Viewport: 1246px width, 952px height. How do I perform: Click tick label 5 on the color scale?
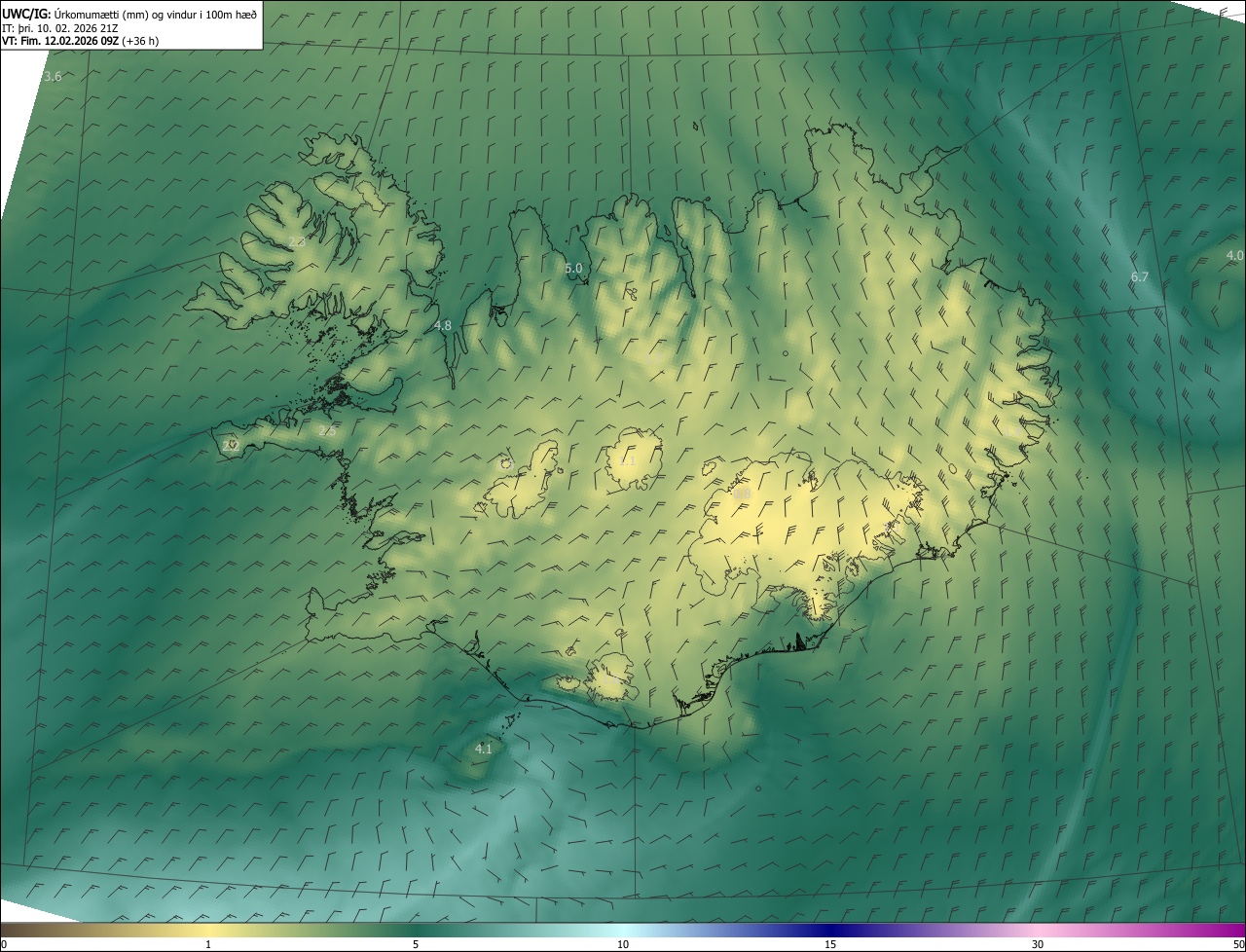tap(416, 944)
